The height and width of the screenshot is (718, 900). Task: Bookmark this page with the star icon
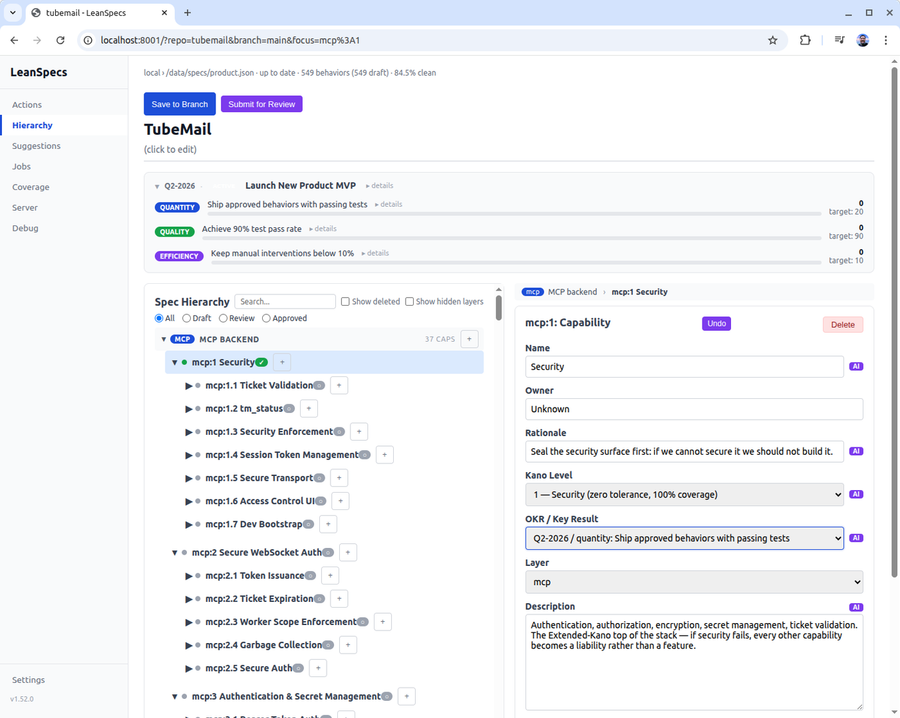(773, 40)
